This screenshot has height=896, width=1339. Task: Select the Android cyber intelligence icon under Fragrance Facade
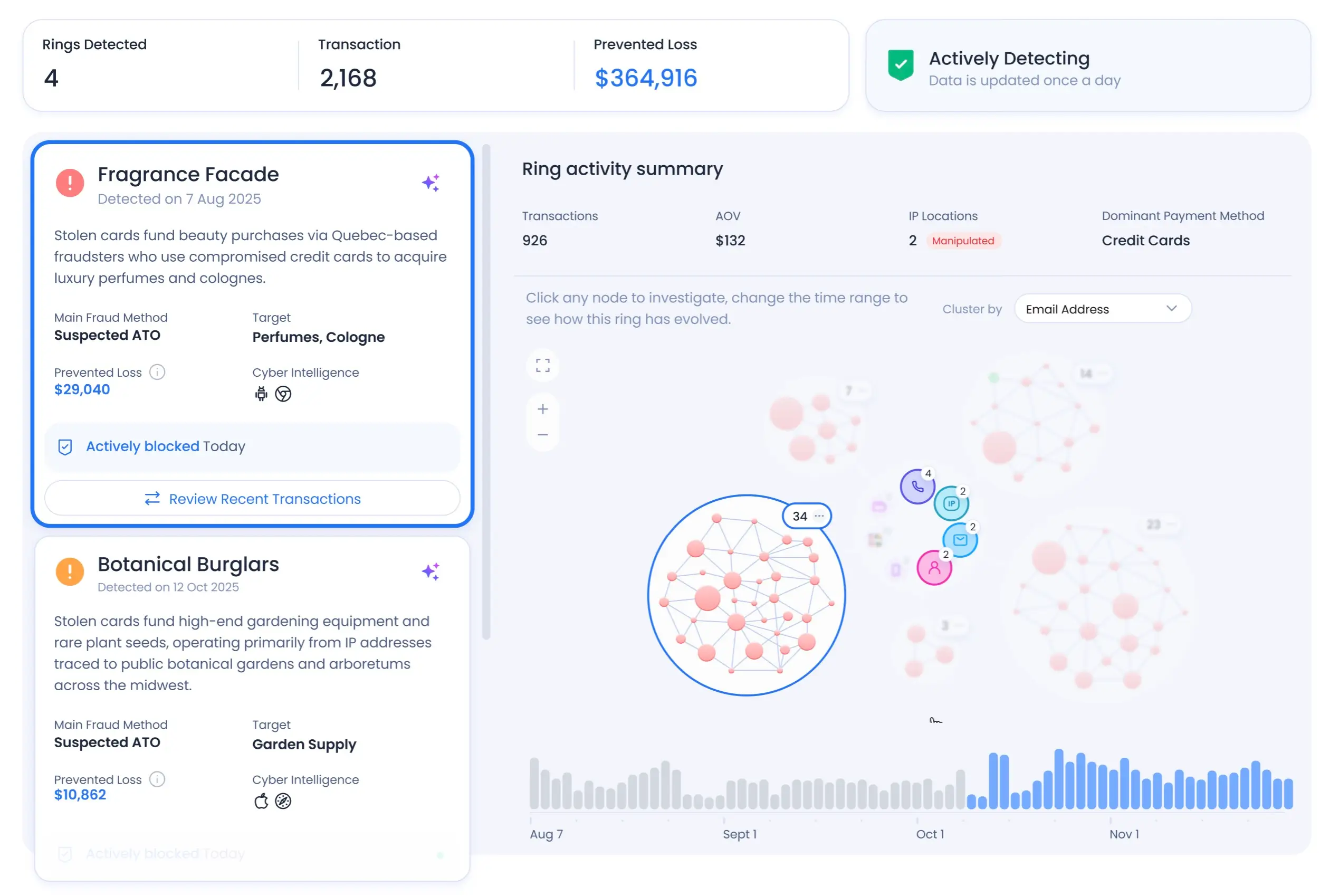[x=261, y=393]
